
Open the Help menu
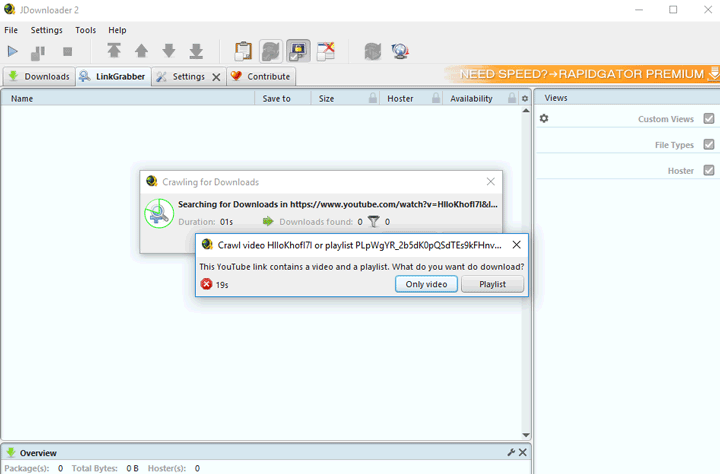tap(117, 30)
